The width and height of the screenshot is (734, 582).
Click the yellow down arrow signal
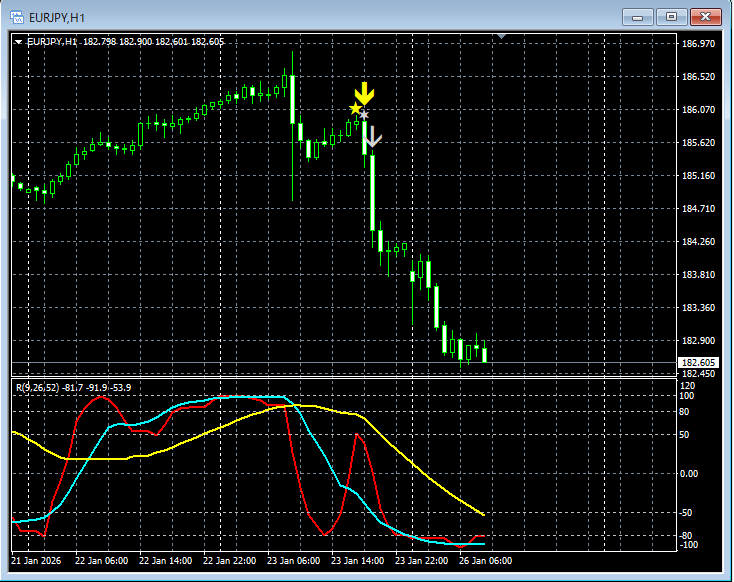(x=365, y=94)
